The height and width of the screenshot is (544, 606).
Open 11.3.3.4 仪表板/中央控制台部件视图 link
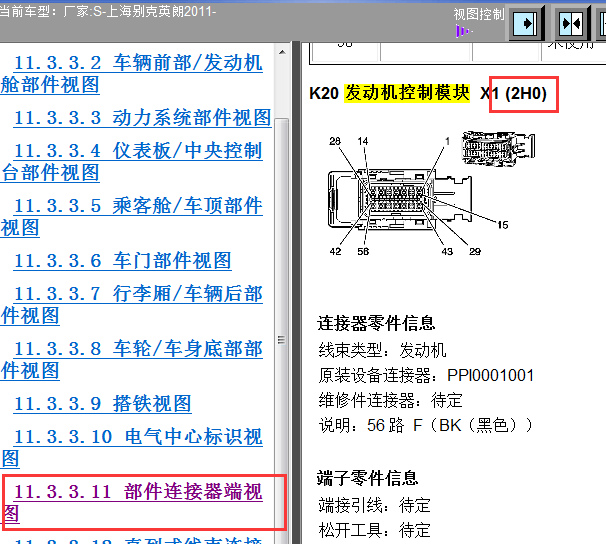coord(132,162)
